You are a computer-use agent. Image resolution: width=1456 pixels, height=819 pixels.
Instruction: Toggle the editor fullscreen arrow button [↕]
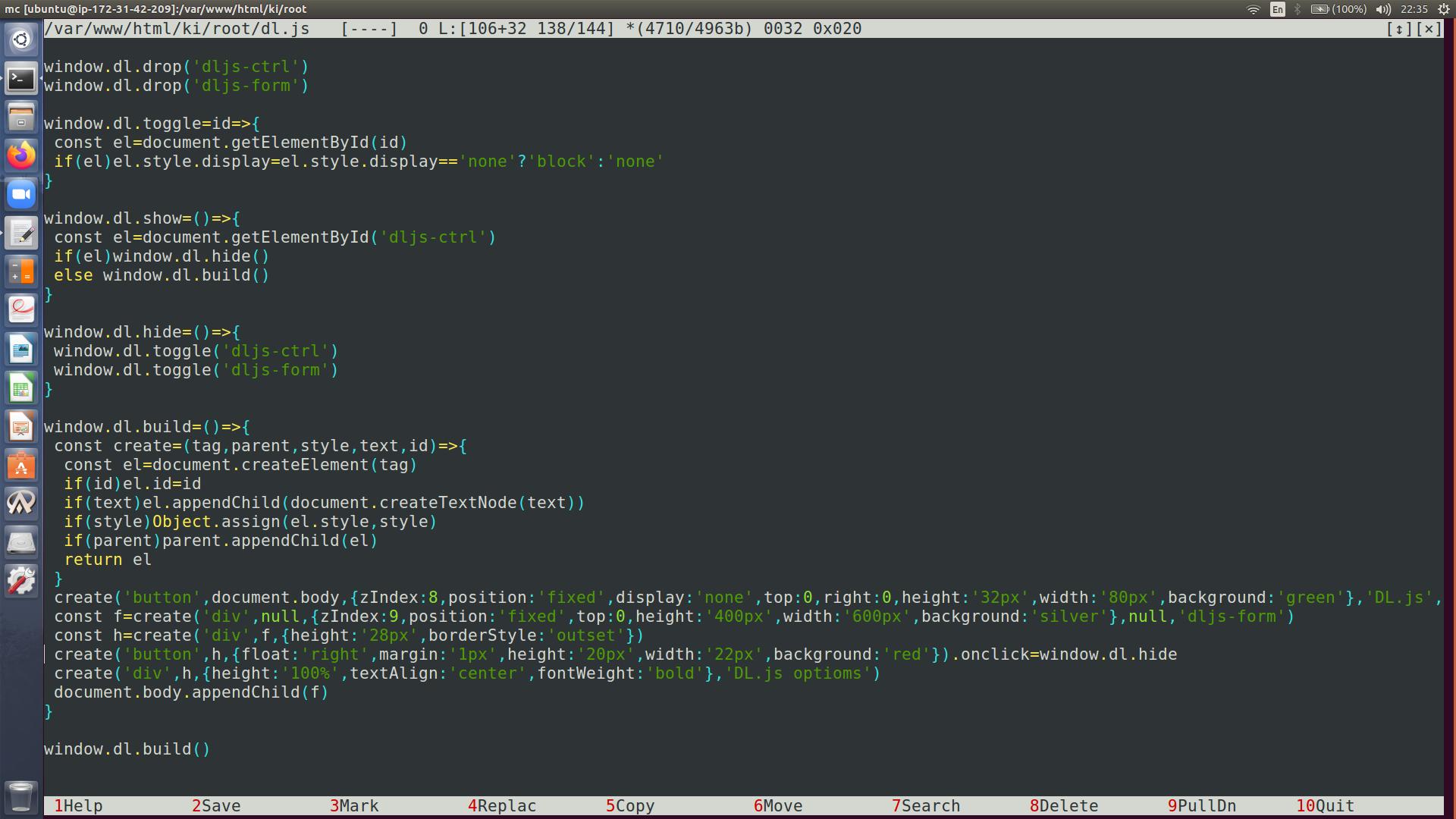tap(1398, 29)
